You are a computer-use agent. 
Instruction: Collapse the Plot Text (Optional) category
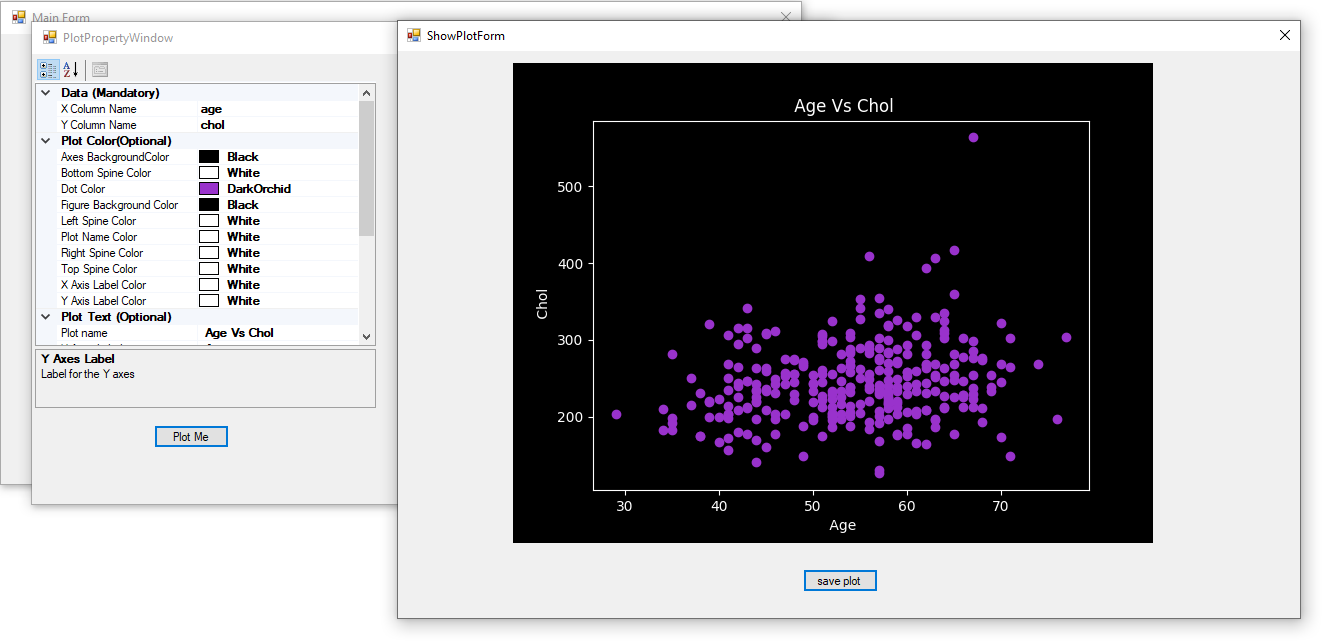point(46,317)
